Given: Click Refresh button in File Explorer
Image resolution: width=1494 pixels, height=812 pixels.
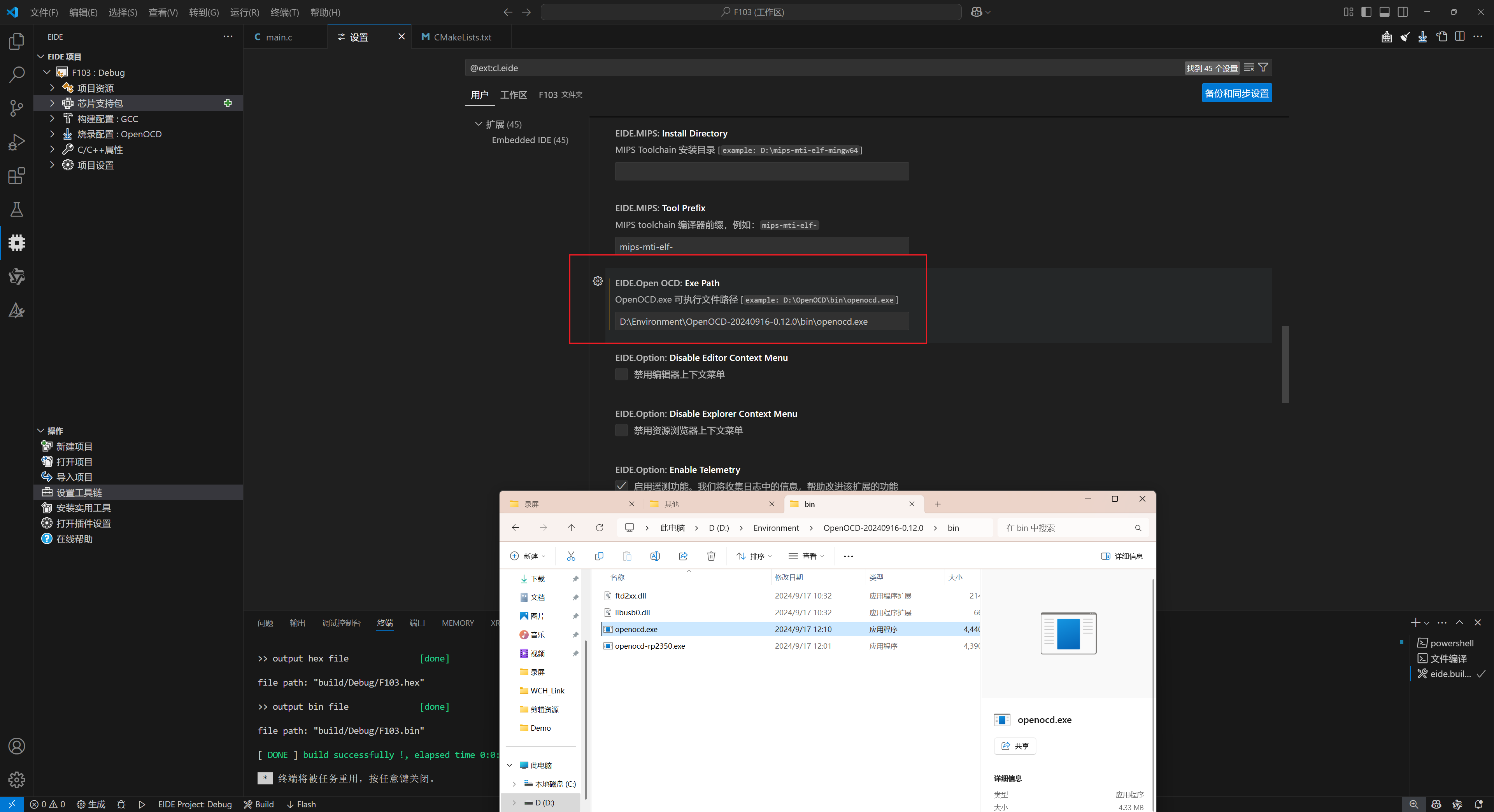Looking at the screenshot, I should [600, 528].
